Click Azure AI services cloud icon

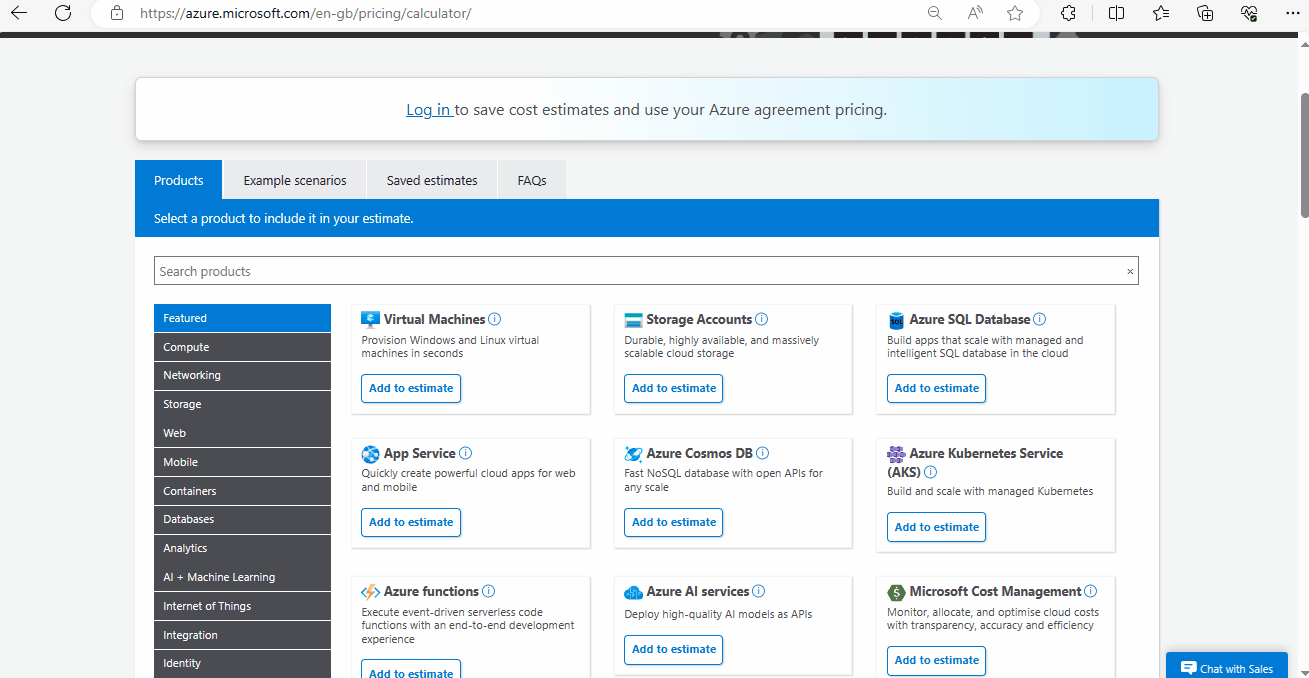point(633,592)
